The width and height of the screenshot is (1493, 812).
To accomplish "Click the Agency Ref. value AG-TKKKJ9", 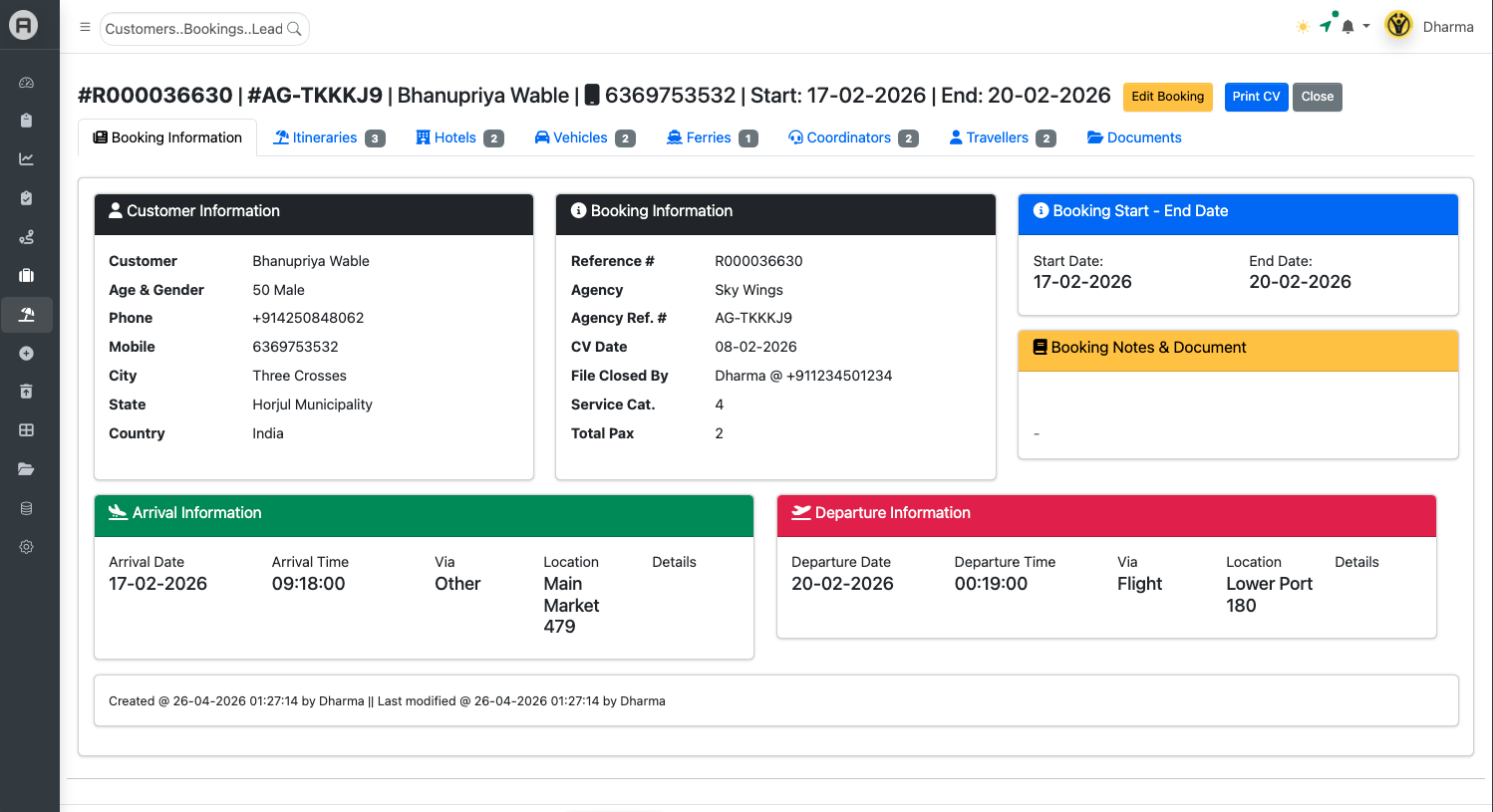I will point(753,318).
